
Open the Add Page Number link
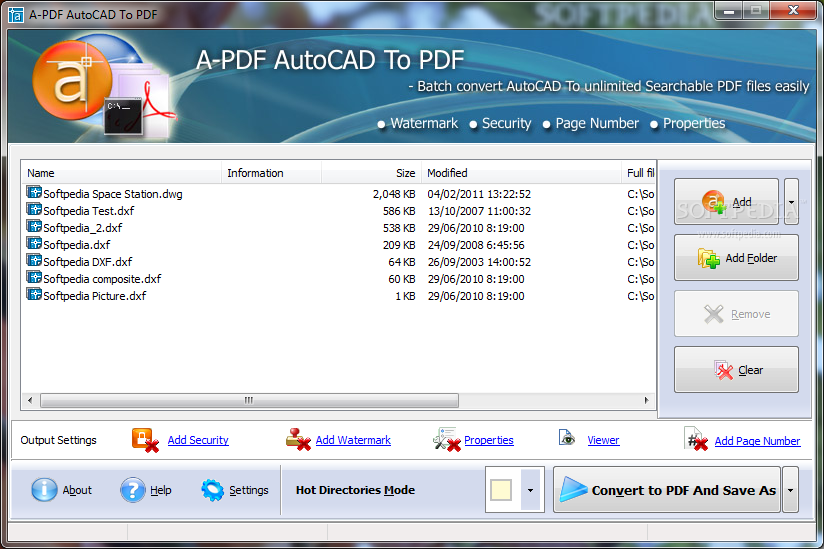pos(757,441)
